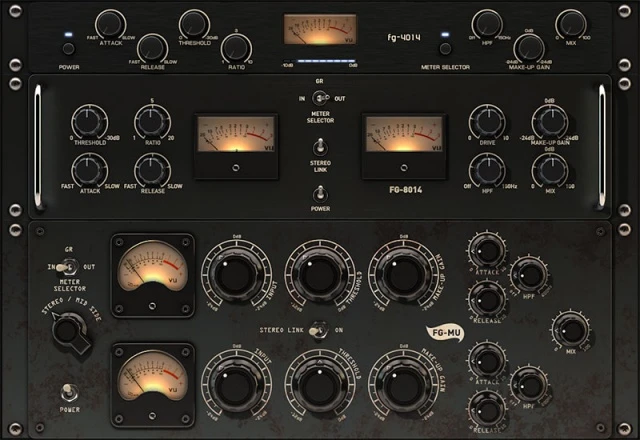
Task: Click the FG-MU Mix knob
Action: point(569,329)
